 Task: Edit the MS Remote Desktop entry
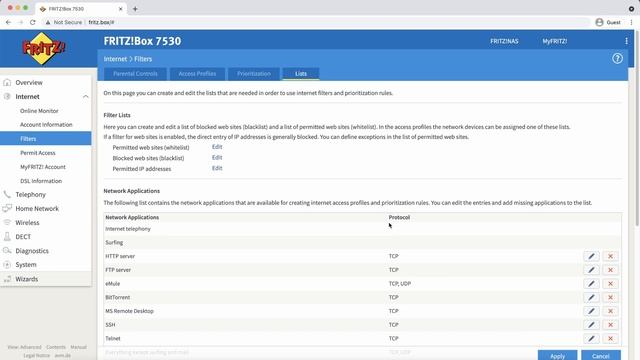click(x=591, y=311)
